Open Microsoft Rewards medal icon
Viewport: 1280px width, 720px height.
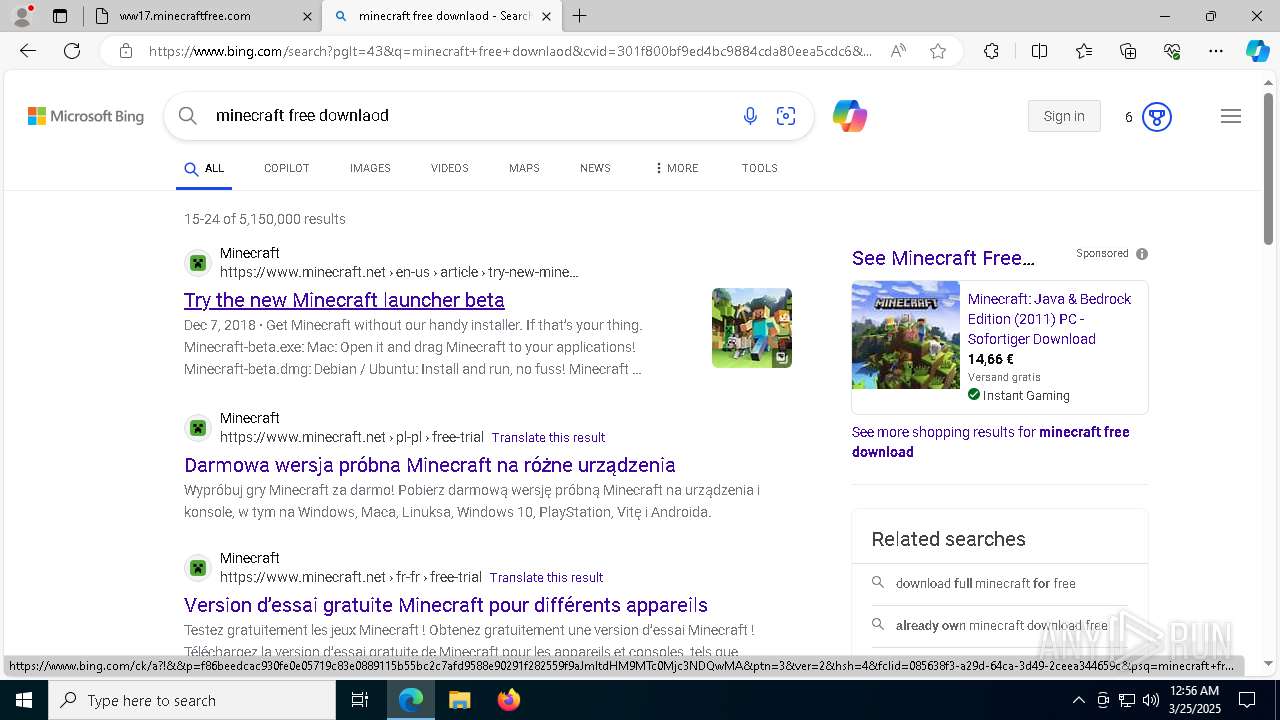[1157, 117]
